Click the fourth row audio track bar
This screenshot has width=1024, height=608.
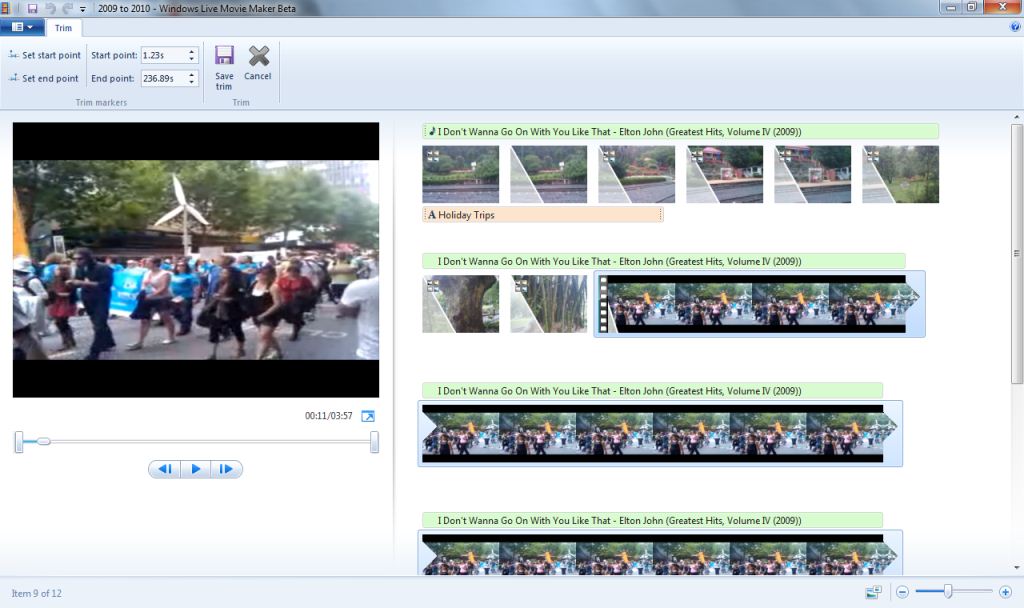[x=652, y=520]
